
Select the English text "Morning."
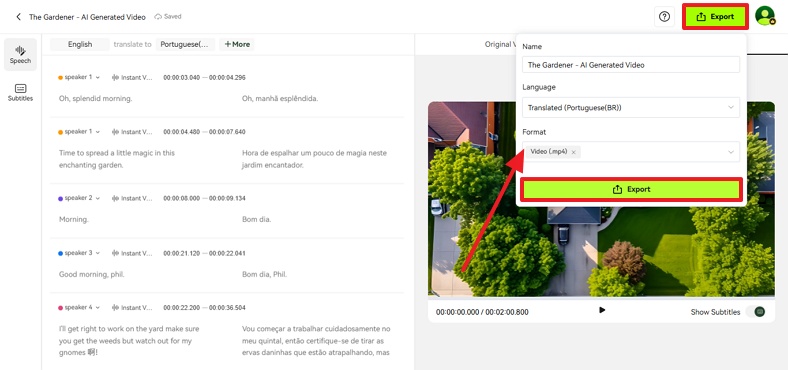pos(73,219)
